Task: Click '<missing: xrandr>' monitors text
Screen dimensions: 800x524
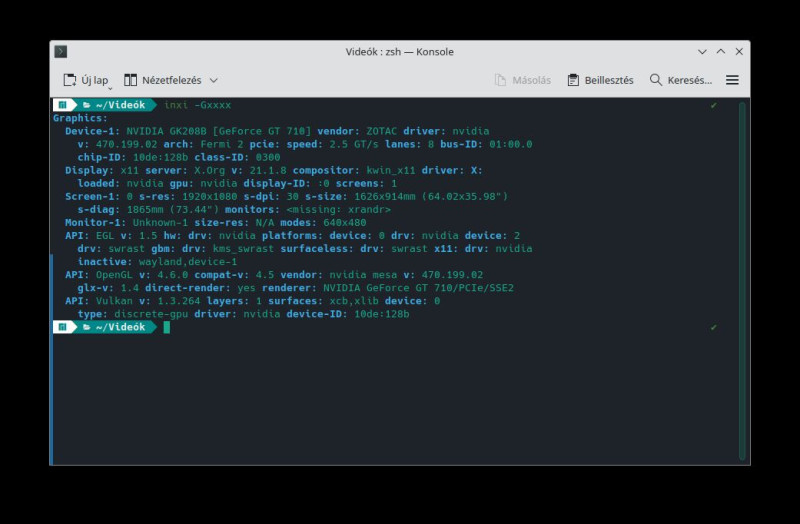Action: coord(338,210)
